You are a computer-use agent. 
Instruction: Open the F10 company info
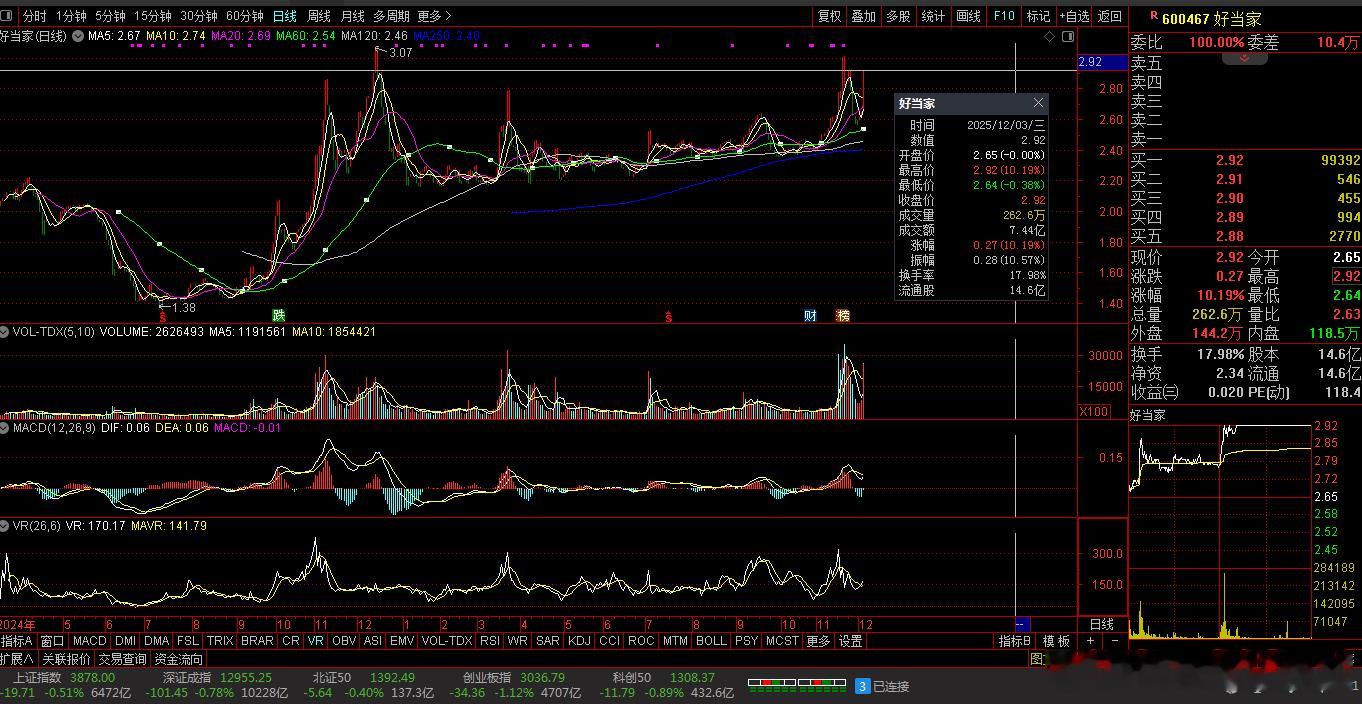[1003, 16]
